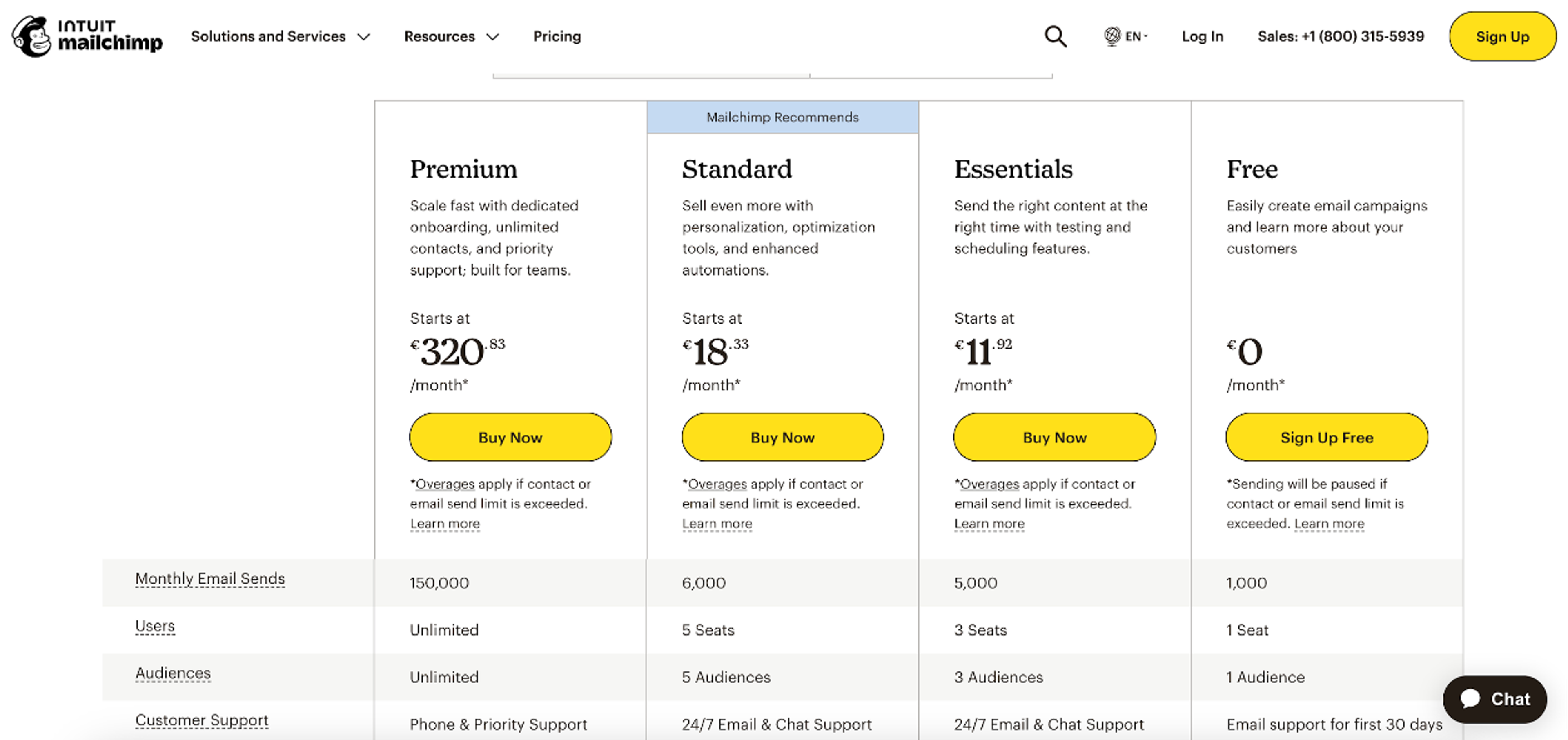Open the EN language selector
1568x740 pixels.
tap(1135, 36)
